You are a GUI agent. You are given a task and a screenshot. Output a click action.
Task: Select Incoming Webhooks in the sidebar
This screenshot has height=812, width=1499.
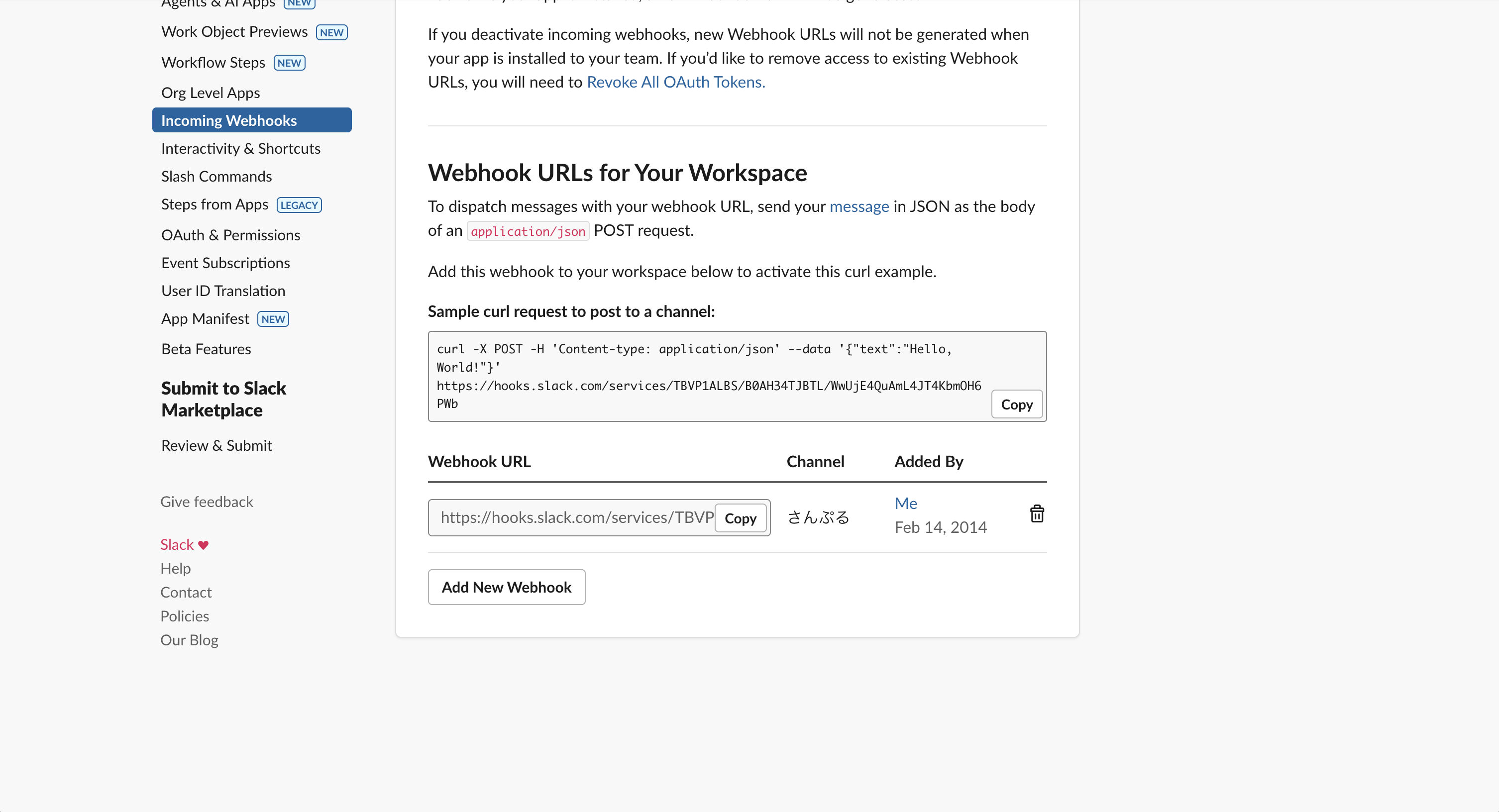click(229, 120)
